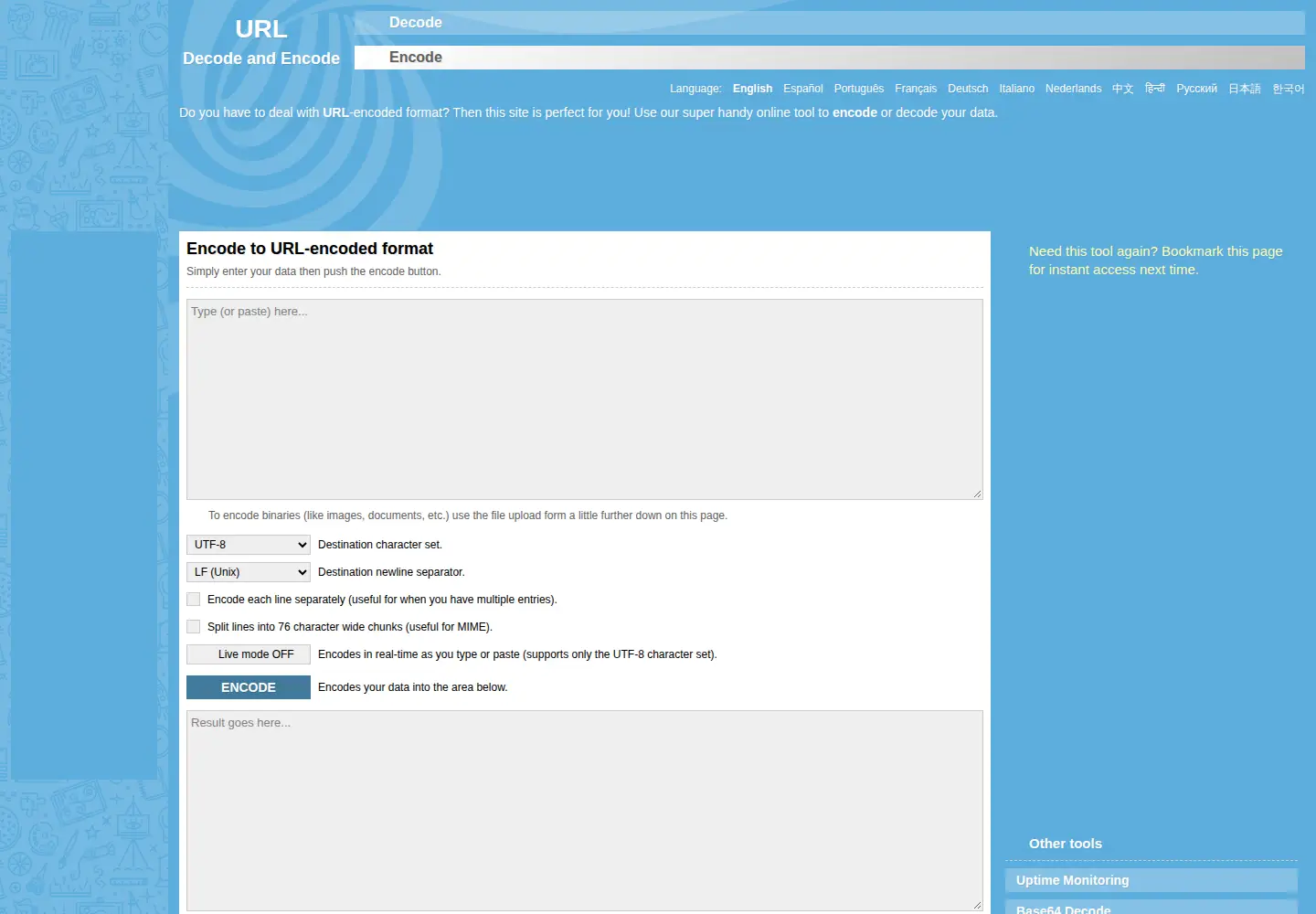Screen dimensions: 1316x914
Task: Switch language to Nederlands
Action: [1073, 89]
